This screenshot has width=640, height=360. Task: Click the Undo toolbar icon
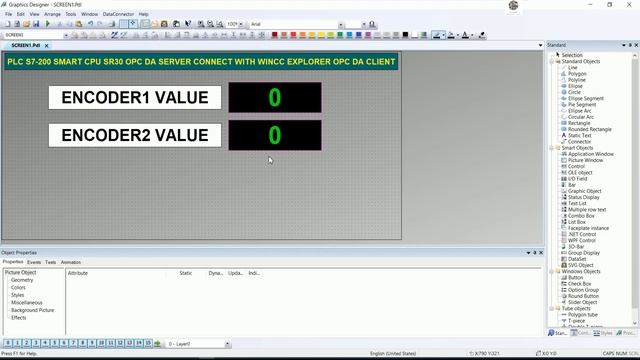[91, 24]
